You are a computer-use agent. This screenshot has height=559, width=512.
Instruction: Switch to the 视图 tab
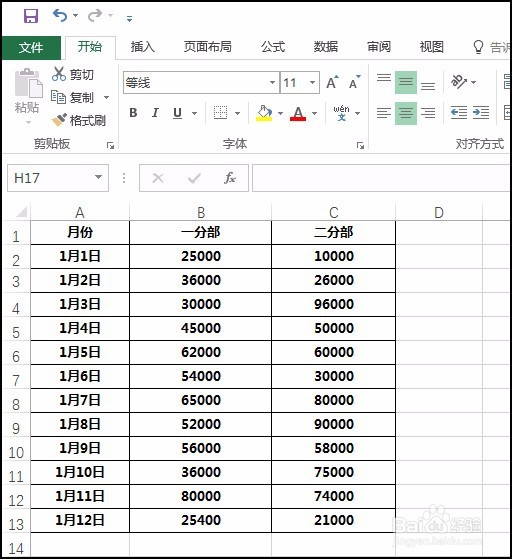[x=432, y=47]
